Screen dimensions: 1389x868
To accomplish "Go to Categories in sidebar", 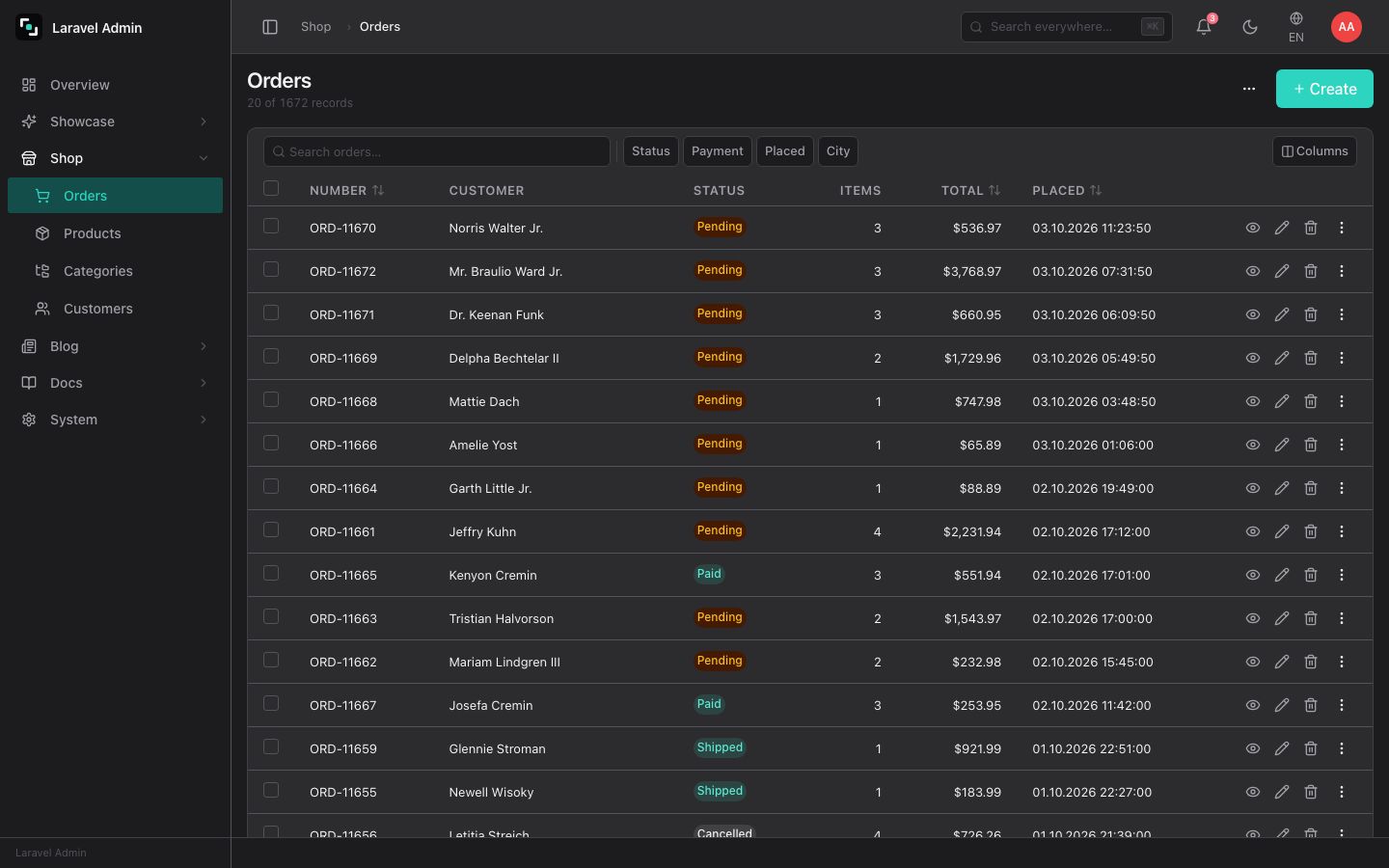I will pyautogui.click(x=116, y=271).
